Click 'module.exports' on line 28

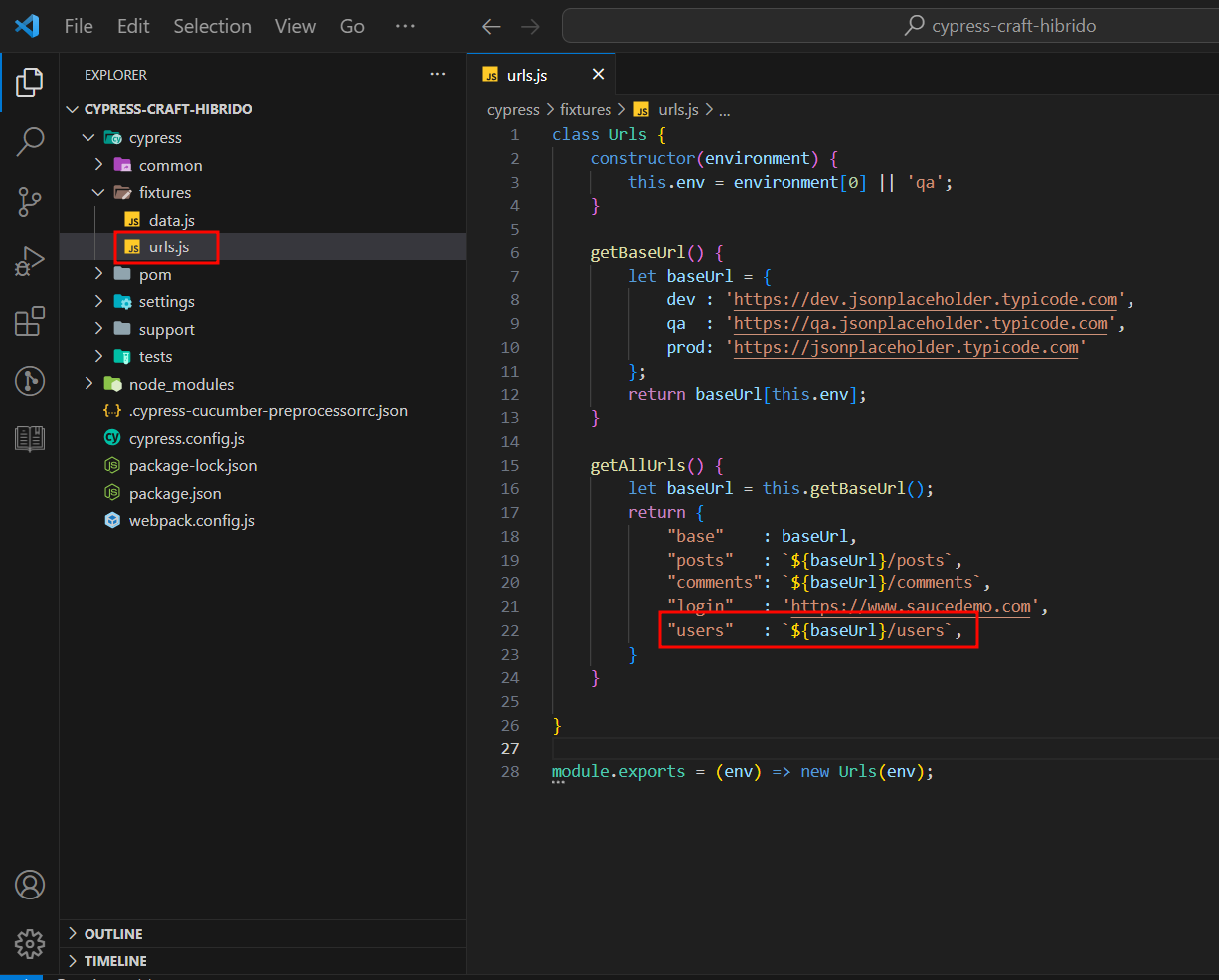point(618,772)
